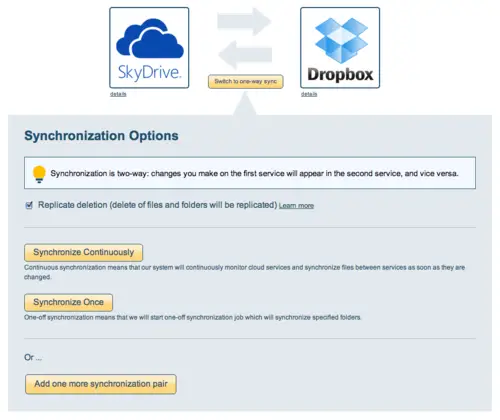
Task: Open the Learn more link
Action: click(296, 206)
